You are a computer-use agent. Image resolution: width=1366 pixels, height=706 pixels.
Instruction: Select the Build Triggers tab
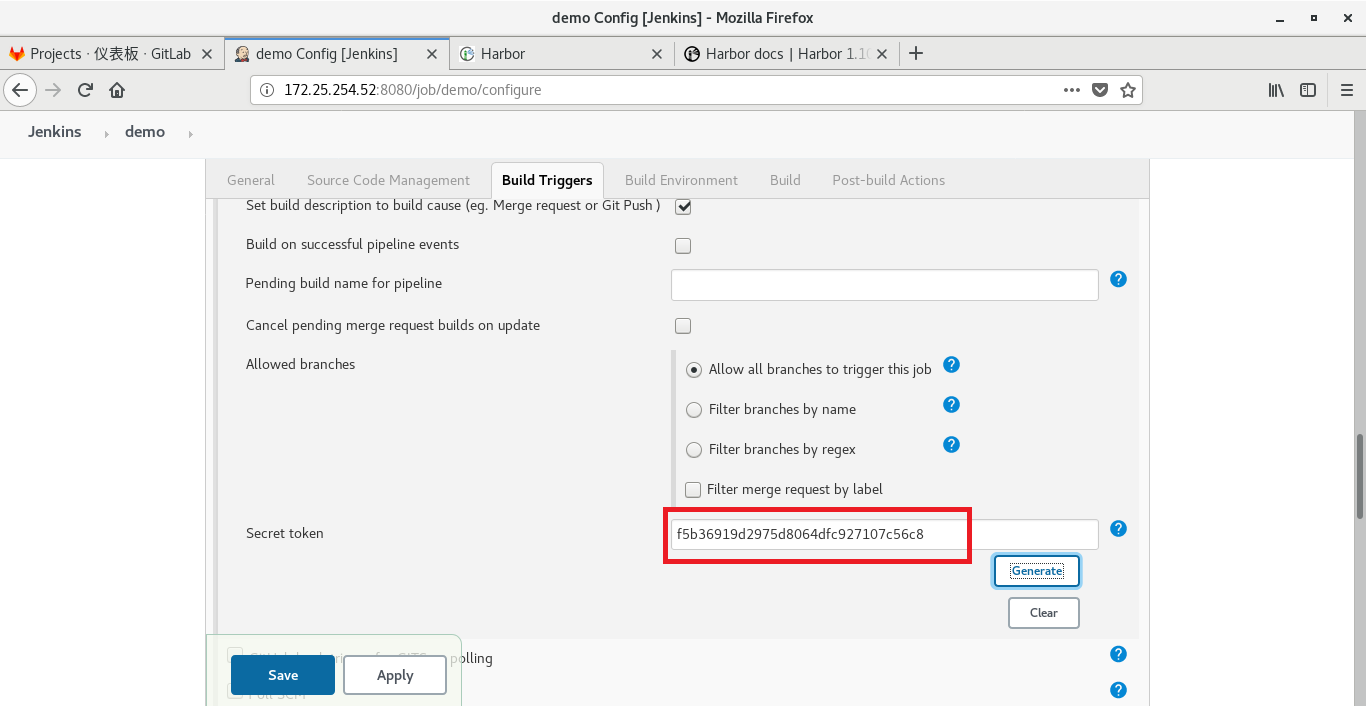[x=547, y=180]
